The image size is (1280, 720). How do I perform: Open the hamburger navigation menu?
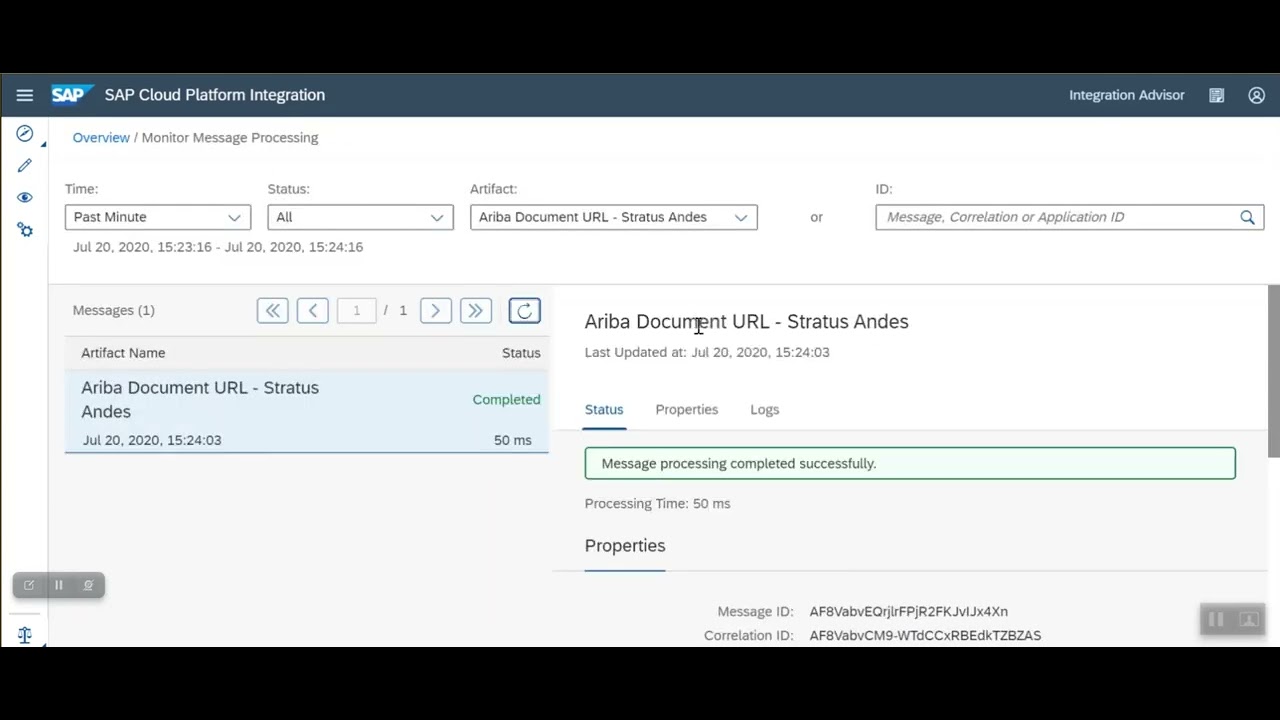click(25, 95)
